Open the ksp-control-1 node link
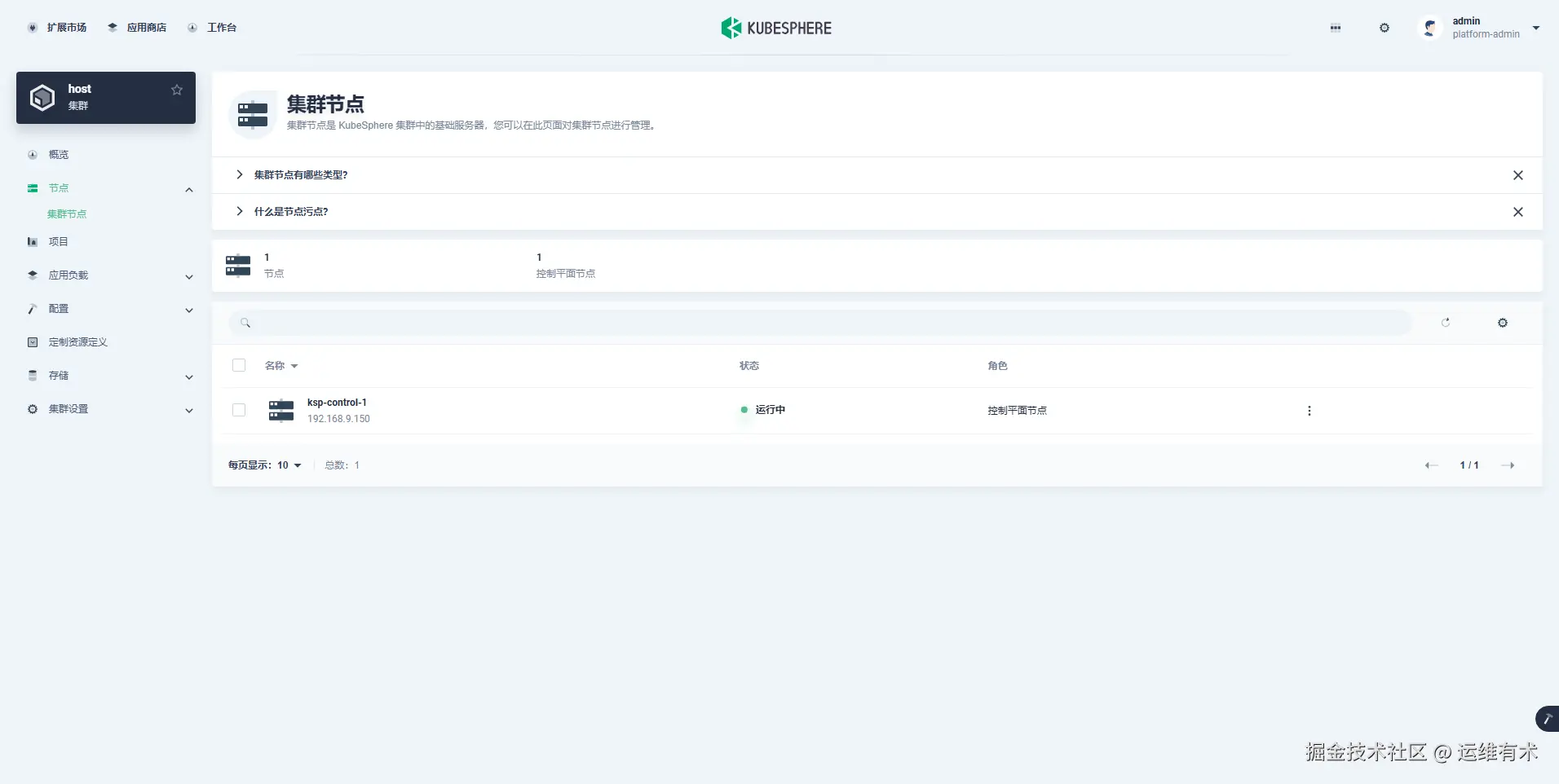Image resolution: width=1559 pixels, height=784 pixels. (337, 403)
